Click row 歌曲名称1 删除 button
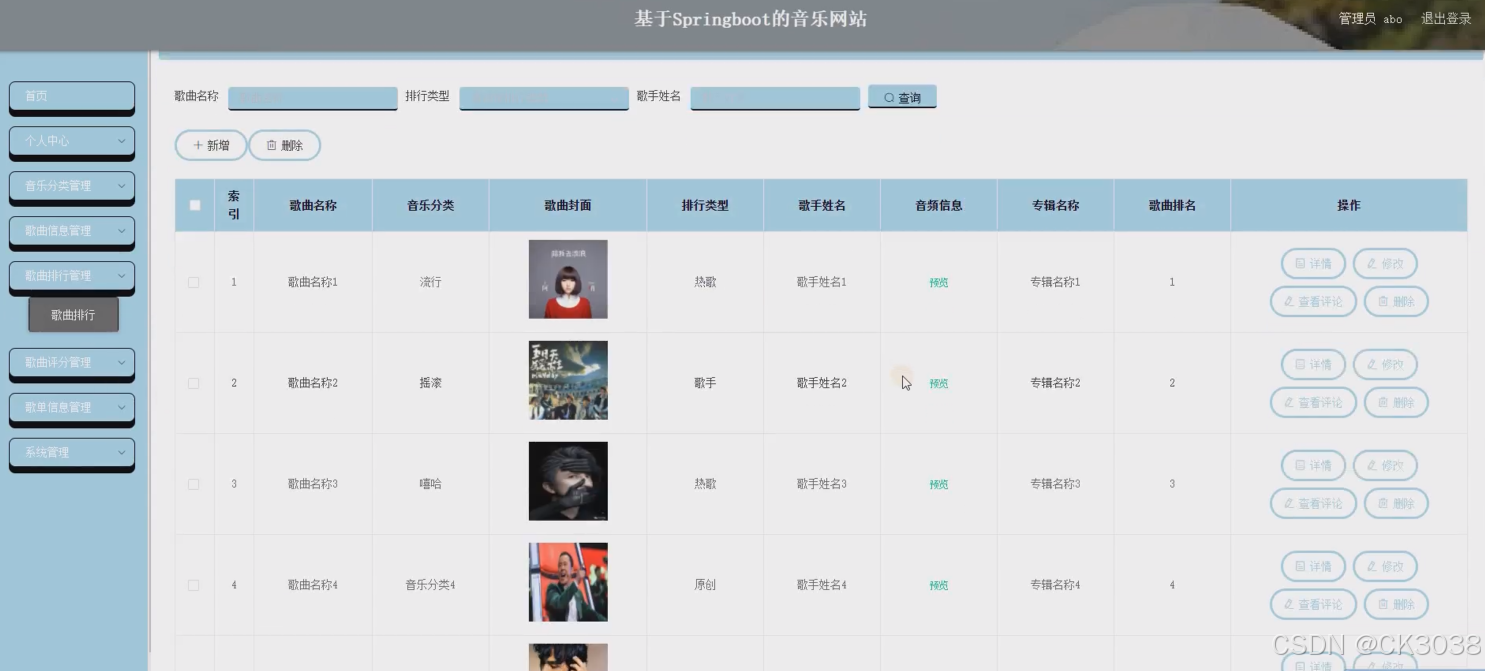Image resolution: width=1485 pixels, height=671 pixels. (x=1396, y=301)
